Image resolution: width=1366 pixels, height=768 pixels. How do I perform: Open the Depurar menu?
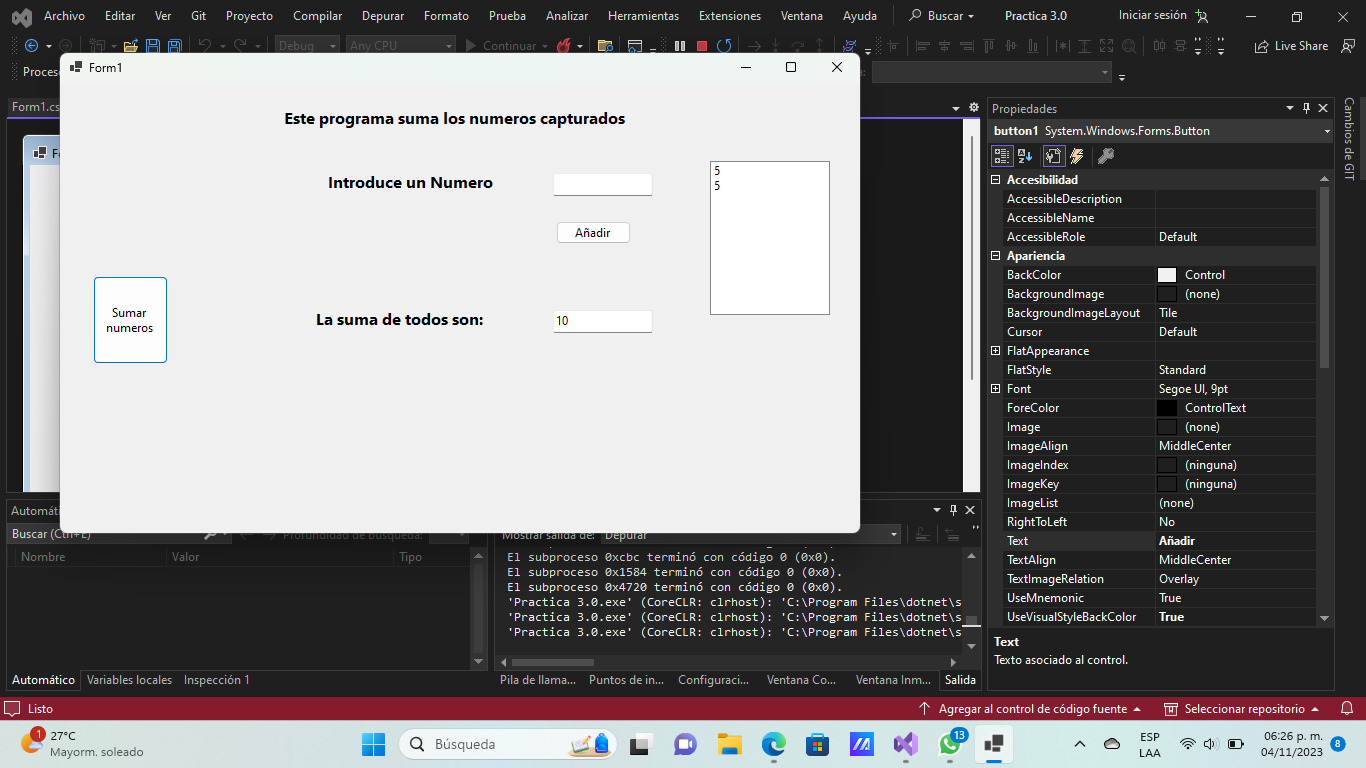click(x=382, y=15)
